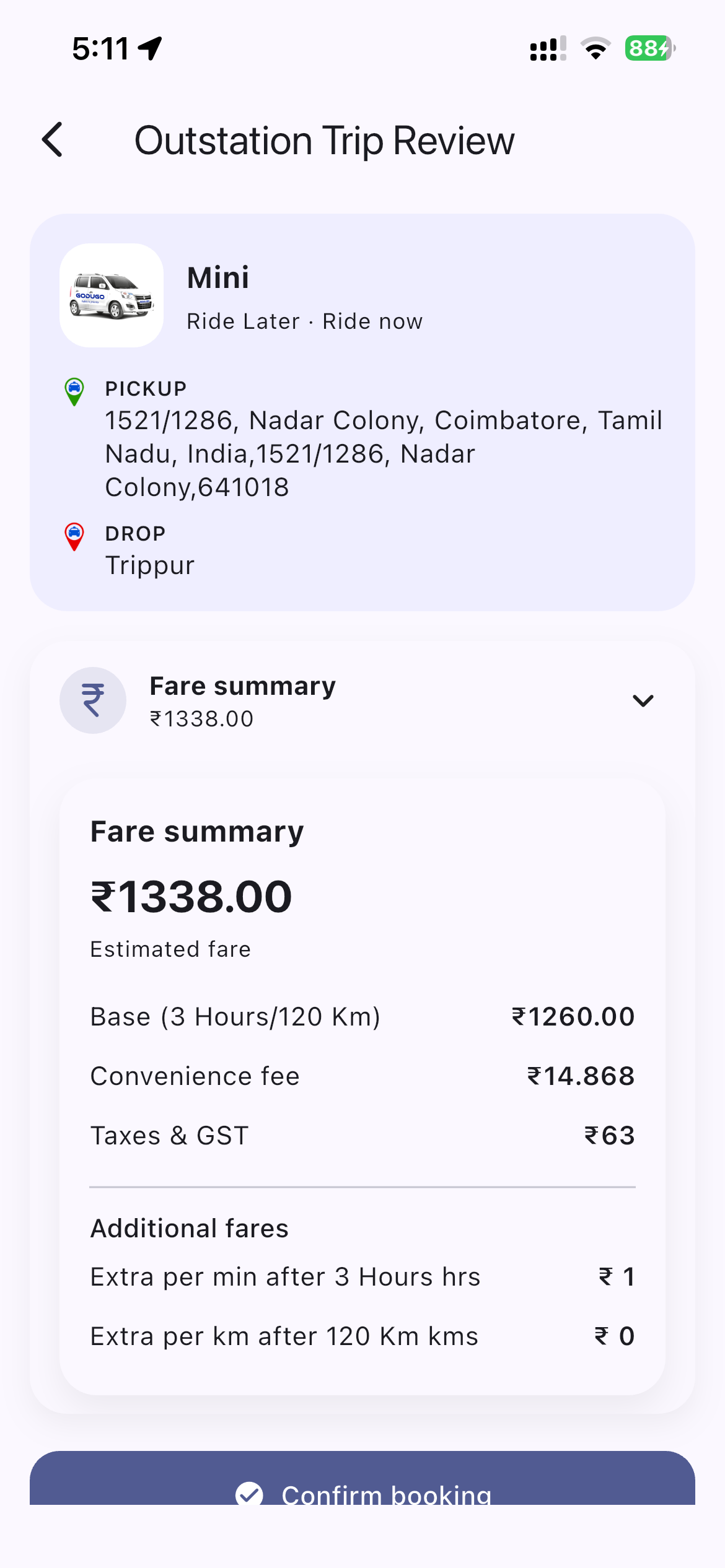Tap the location arrow beside the time
This screenshot has width=725, height=1568.
pos(150,48)
